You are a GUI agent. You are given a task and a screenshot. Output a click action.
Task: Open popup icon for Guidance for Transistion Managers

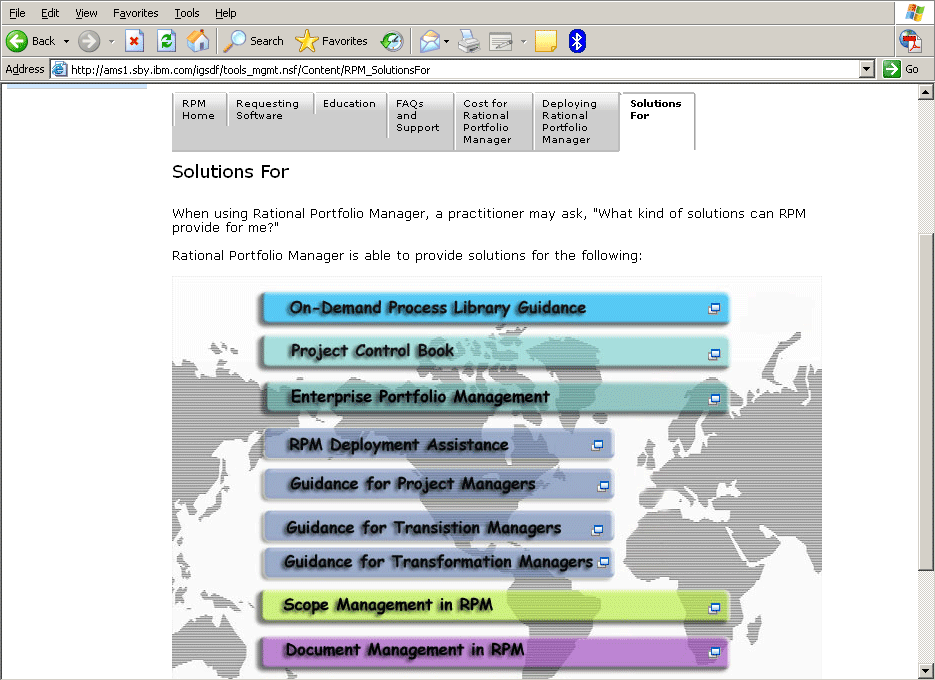coord(597,530)
